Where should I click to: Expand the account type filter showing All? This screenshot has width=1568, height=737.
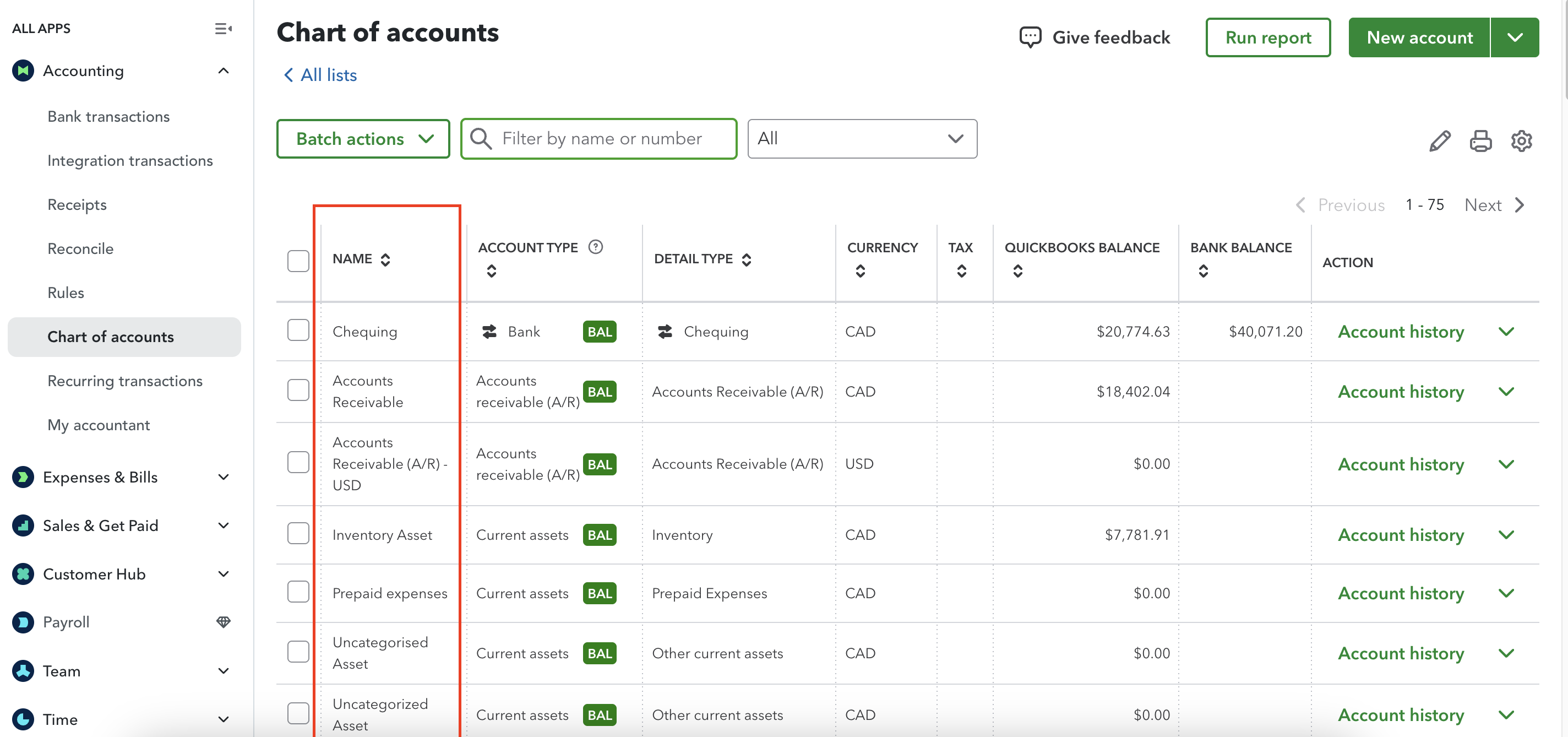(x=862, y=138)
